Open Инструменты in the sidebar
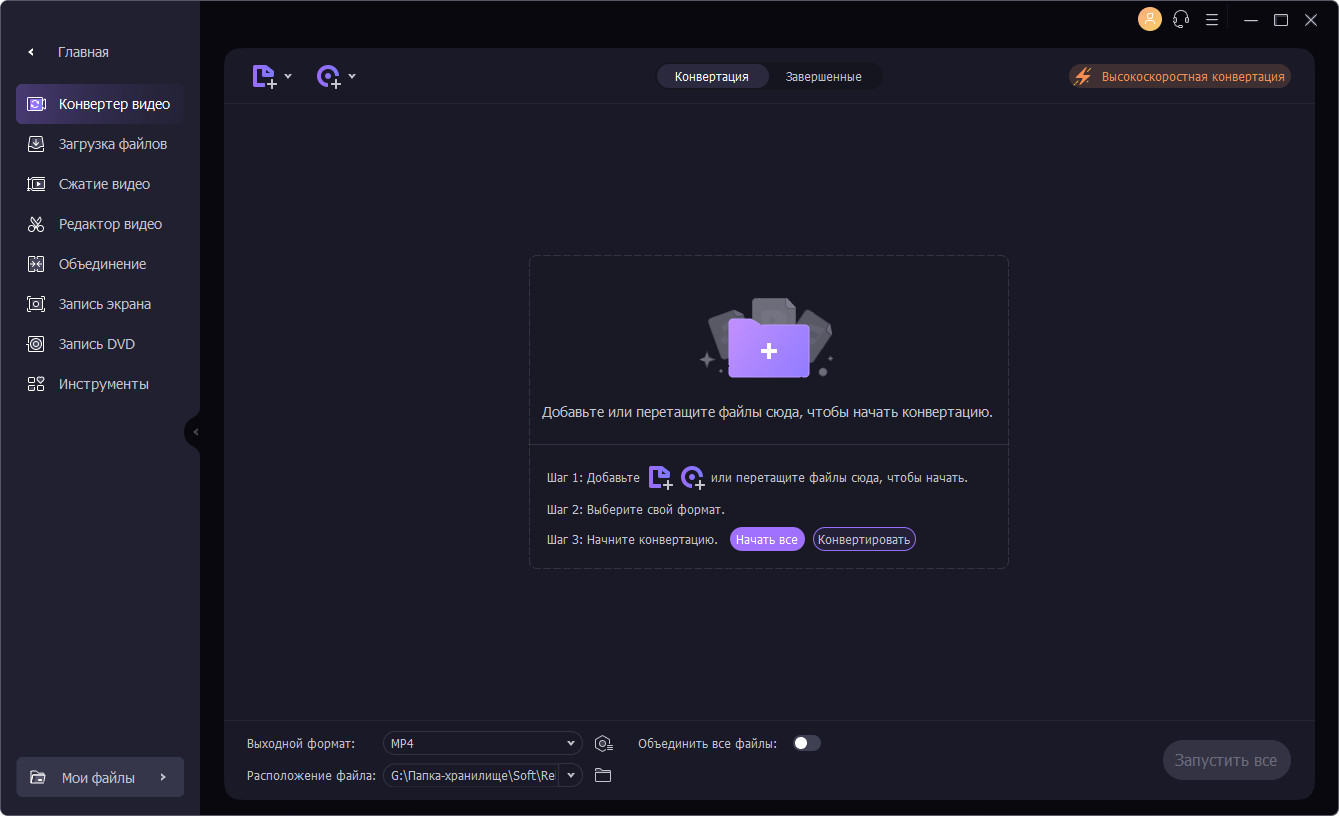Image resolution: width=1339 pixels, height=816 pixels. 100,384
